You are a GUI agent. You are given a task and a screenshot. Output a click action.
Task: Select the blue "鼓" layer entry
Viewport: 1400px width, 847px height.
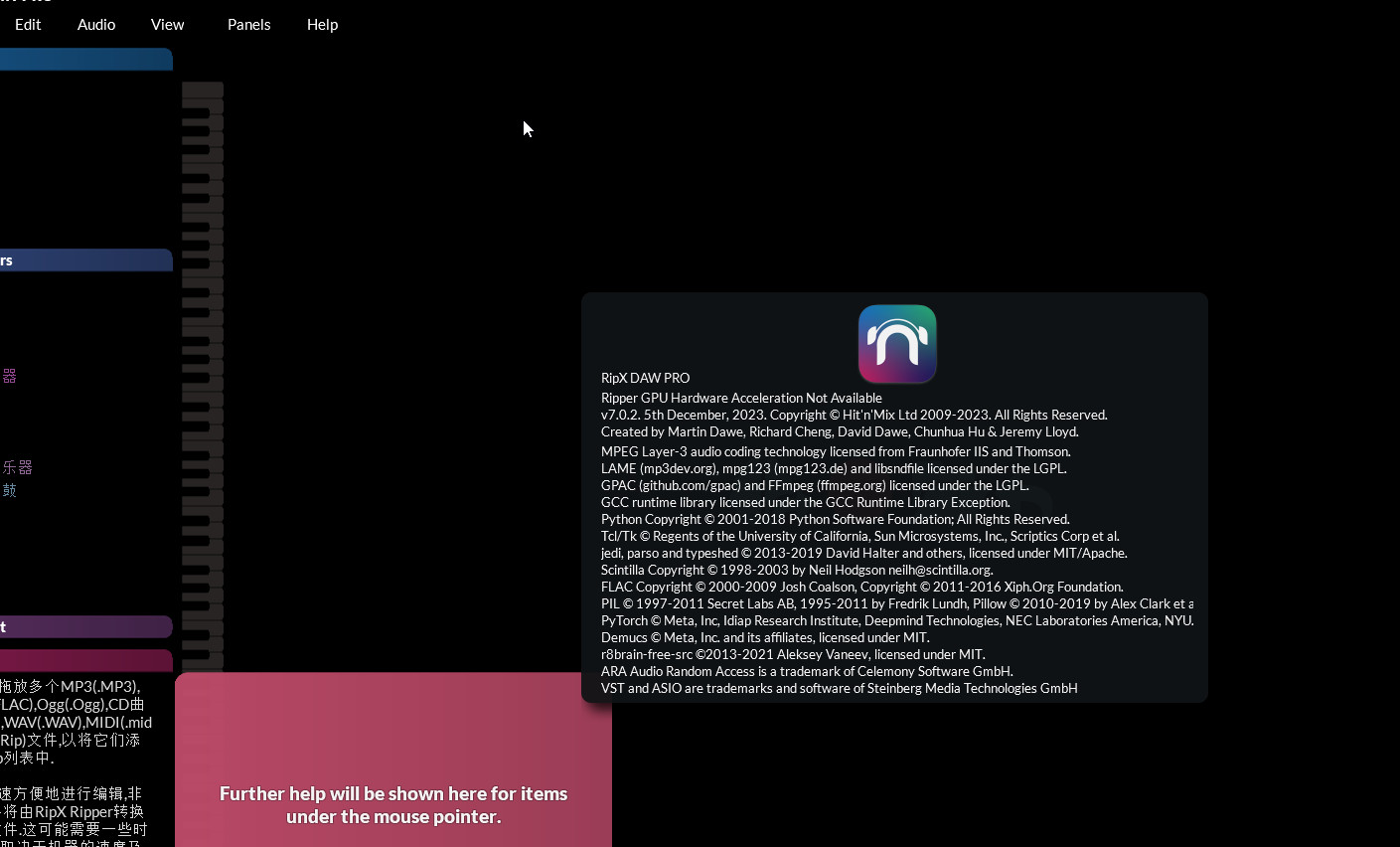9,490
